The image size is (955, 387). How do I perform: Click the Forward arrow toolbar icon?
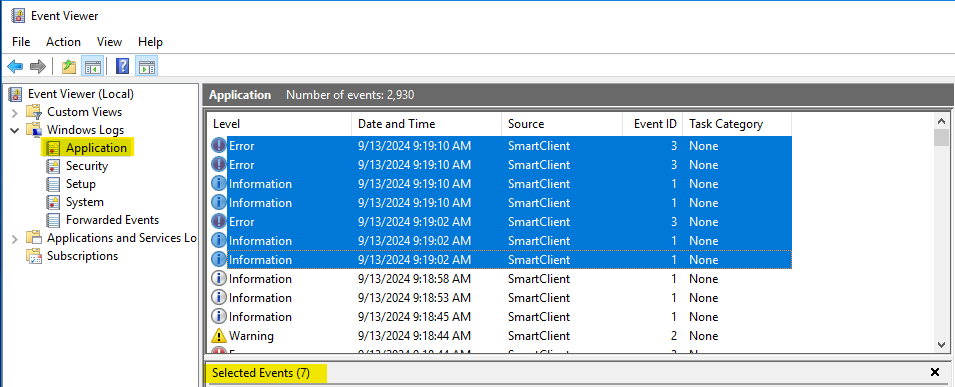(38, 66)
